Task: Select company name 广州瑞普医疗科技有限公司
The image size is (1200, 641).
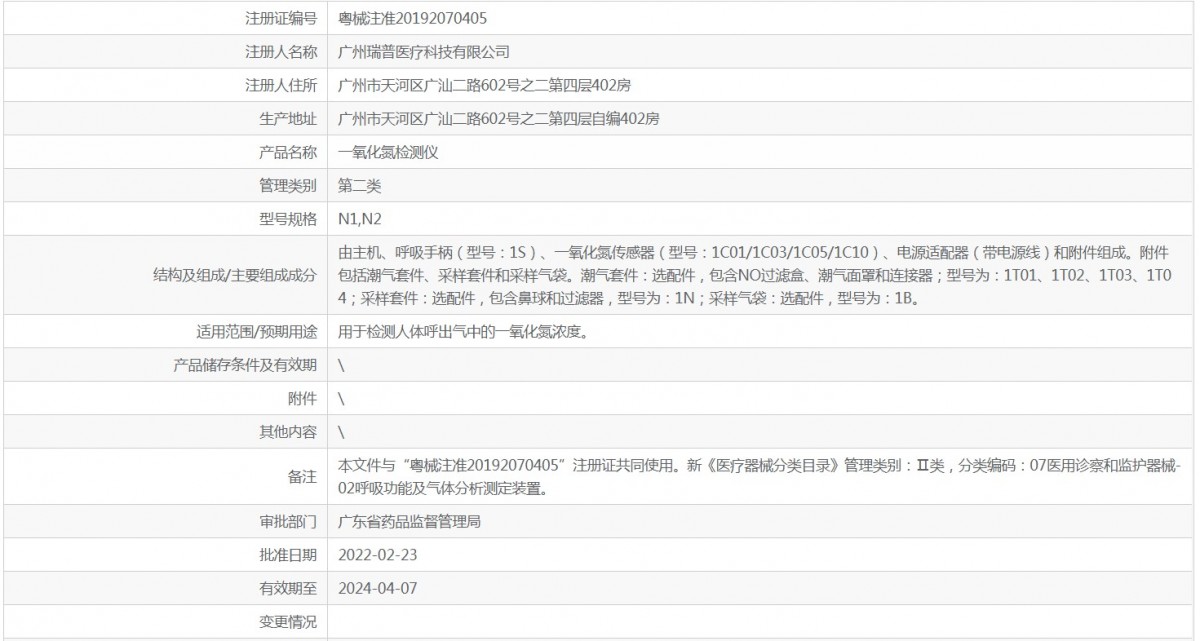Action: (425, 51)
